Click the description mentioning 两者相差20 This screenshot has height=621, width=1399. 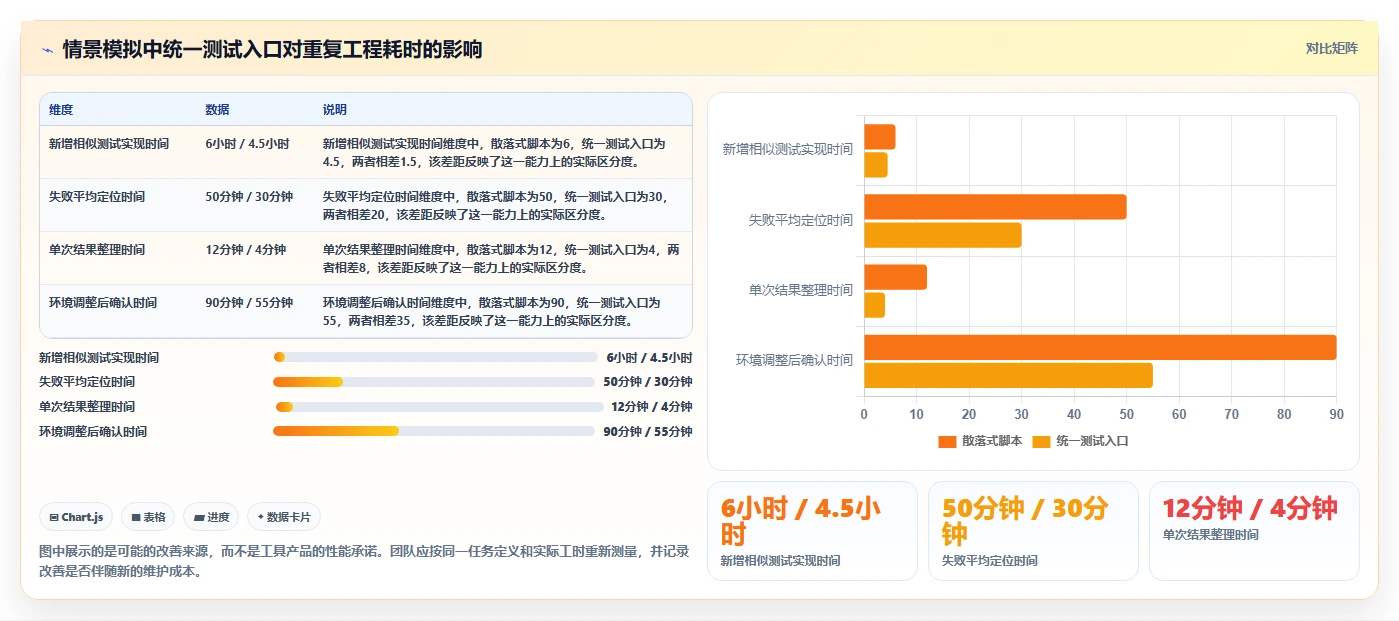pos(502,206)
